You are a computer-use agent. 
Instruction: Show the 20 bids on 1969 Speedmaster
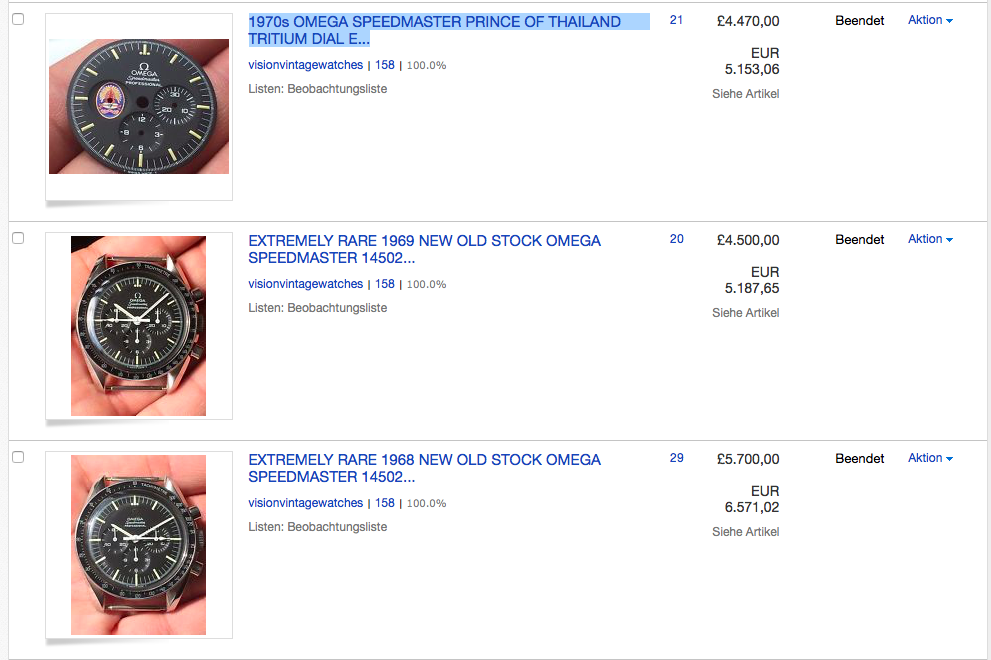click(676, 239)
